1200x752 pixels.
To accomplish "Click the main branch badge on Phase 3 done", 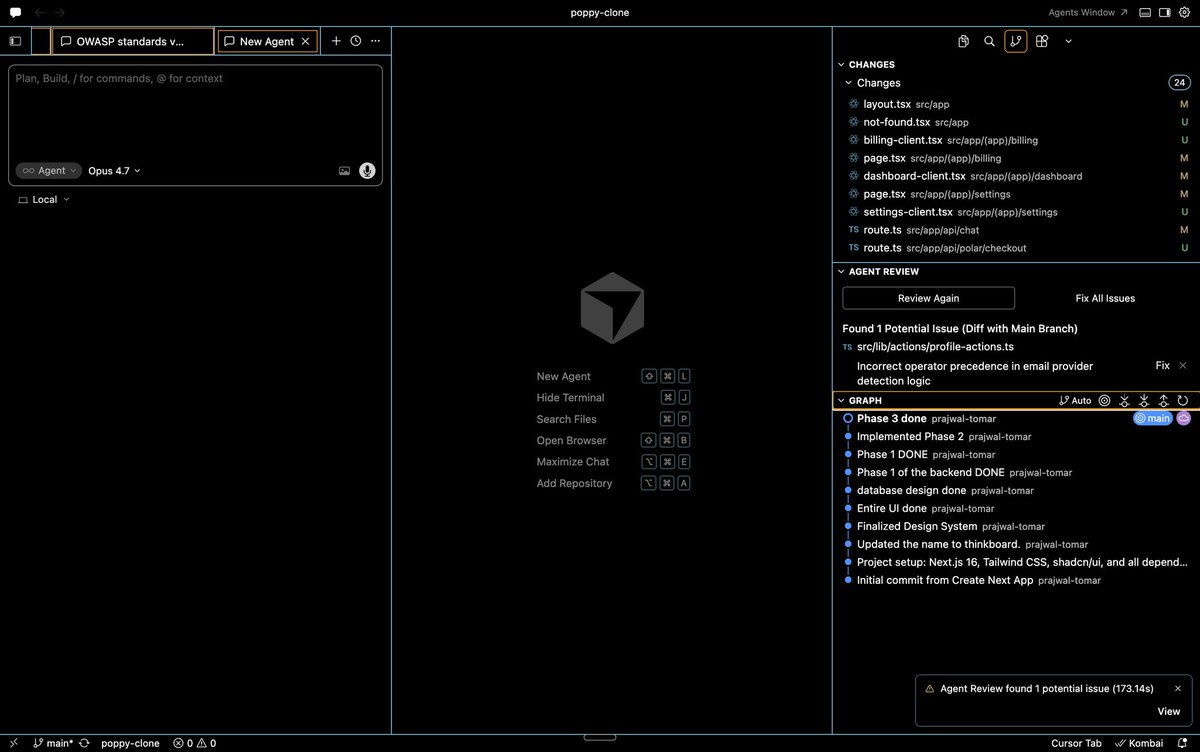I will [x=1152, y=418].
